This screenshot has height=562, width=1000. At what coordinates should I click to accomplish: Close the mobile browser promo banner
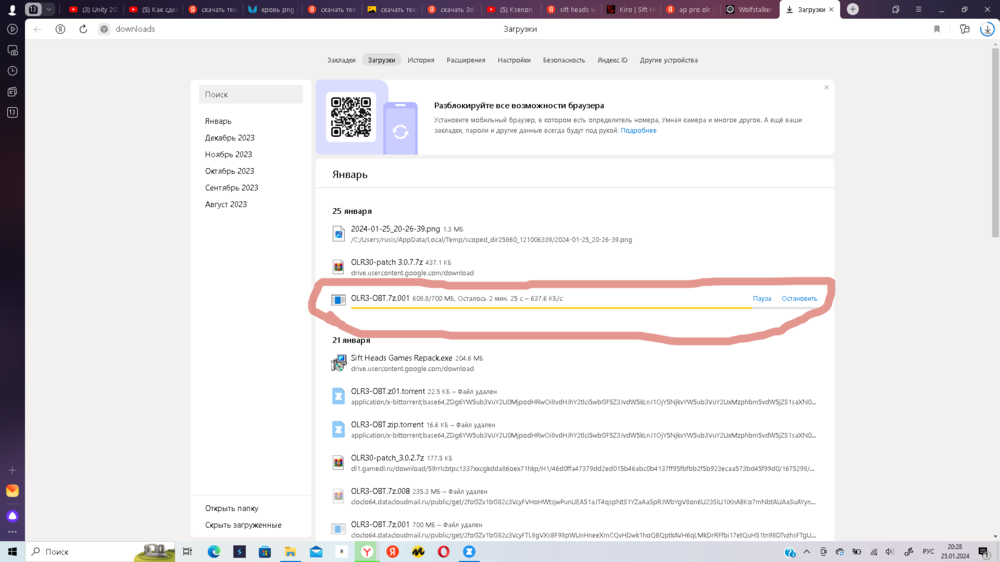click(x=827, y=87)
